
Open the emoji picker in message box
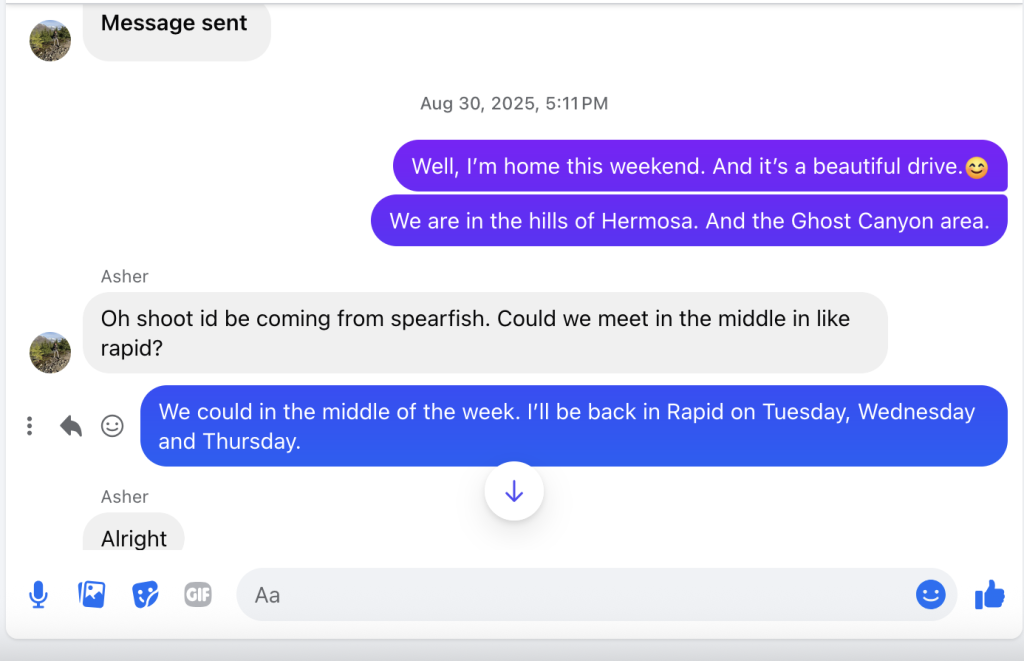930,595
